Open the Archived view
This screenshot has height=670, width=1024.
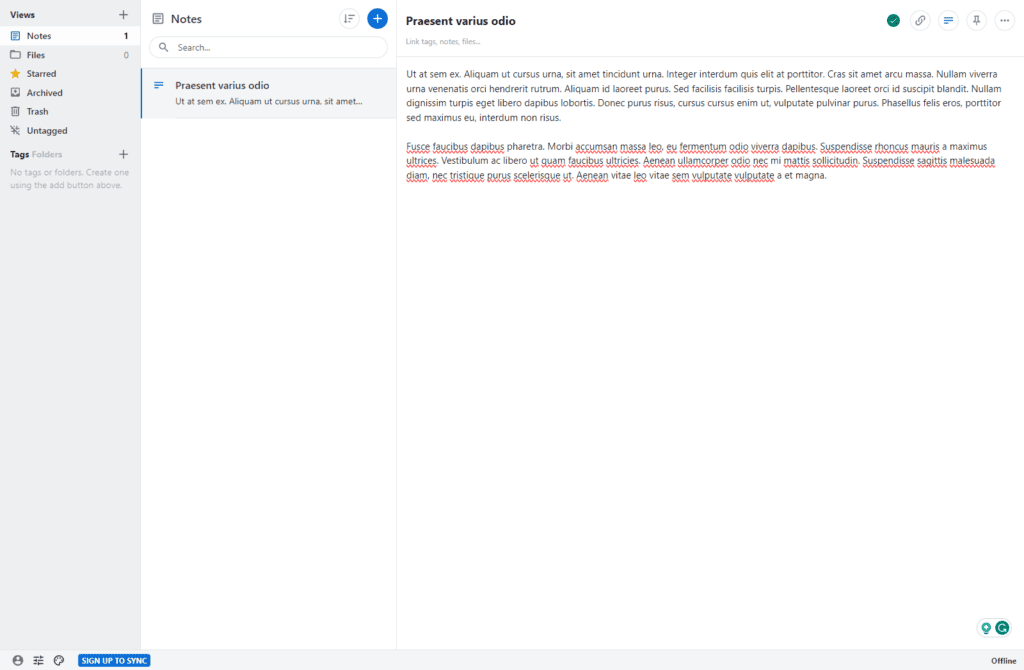(x=44, y=93)
